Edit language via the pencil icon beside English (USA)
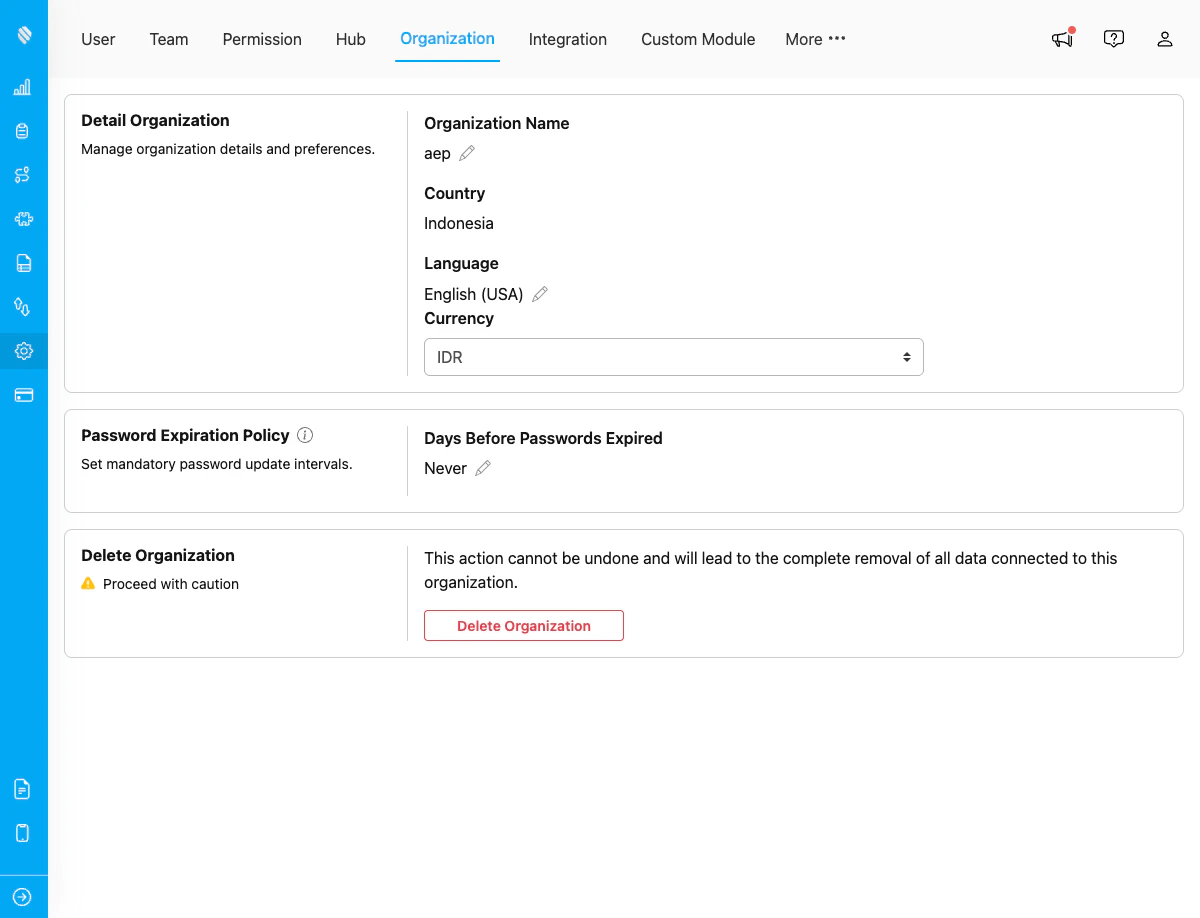 pyautogui.click(x=540, y=294)
